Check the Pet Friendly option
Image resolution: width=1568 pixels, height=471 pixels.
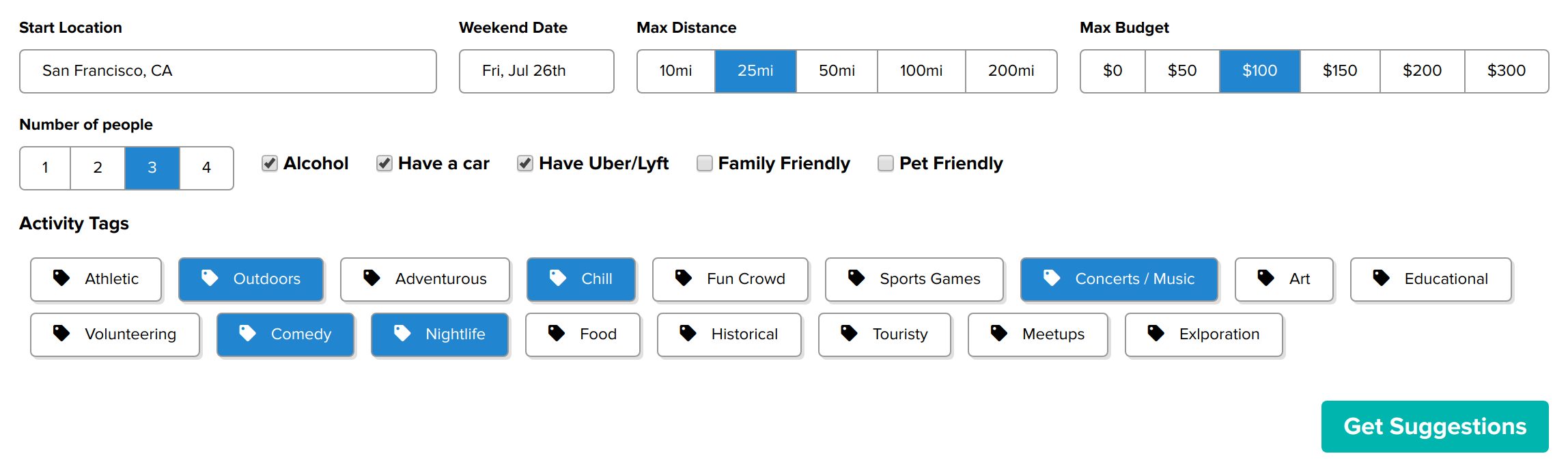point(886,163)
